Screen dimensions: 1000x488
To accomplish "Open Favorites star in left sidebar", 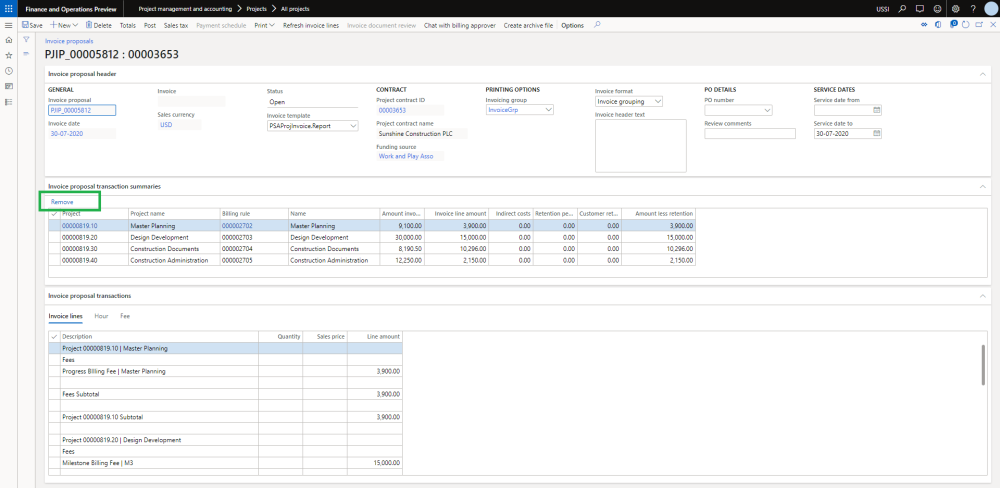I will pyautogui.click(x=9, y=55).
